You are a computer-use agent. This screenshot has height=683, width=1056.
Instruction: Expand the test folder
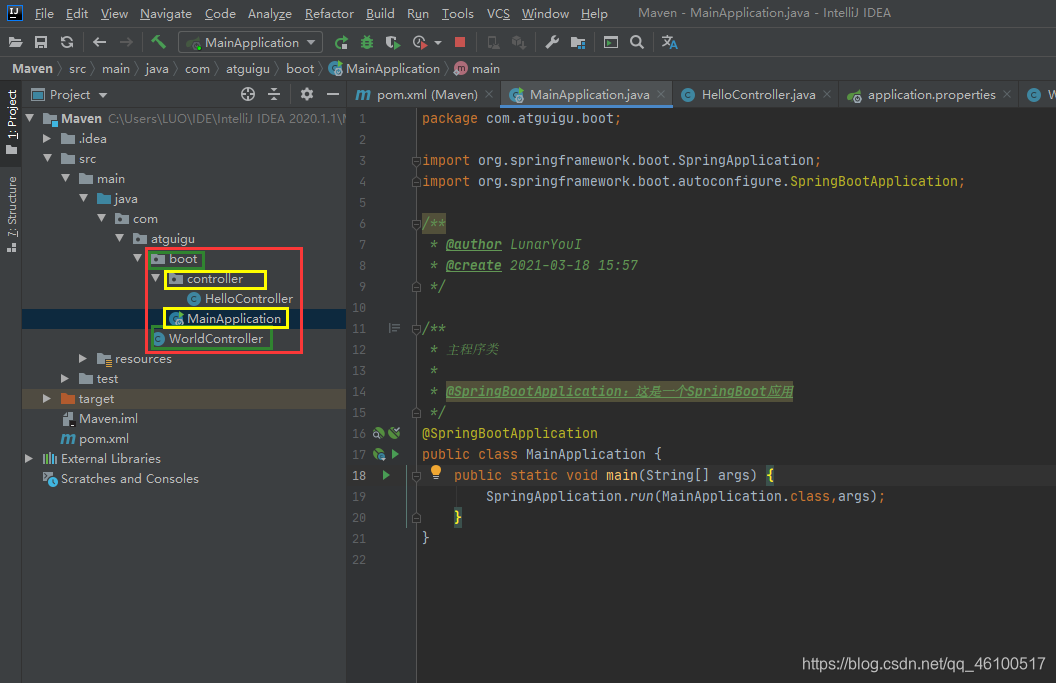coord(65,379)
